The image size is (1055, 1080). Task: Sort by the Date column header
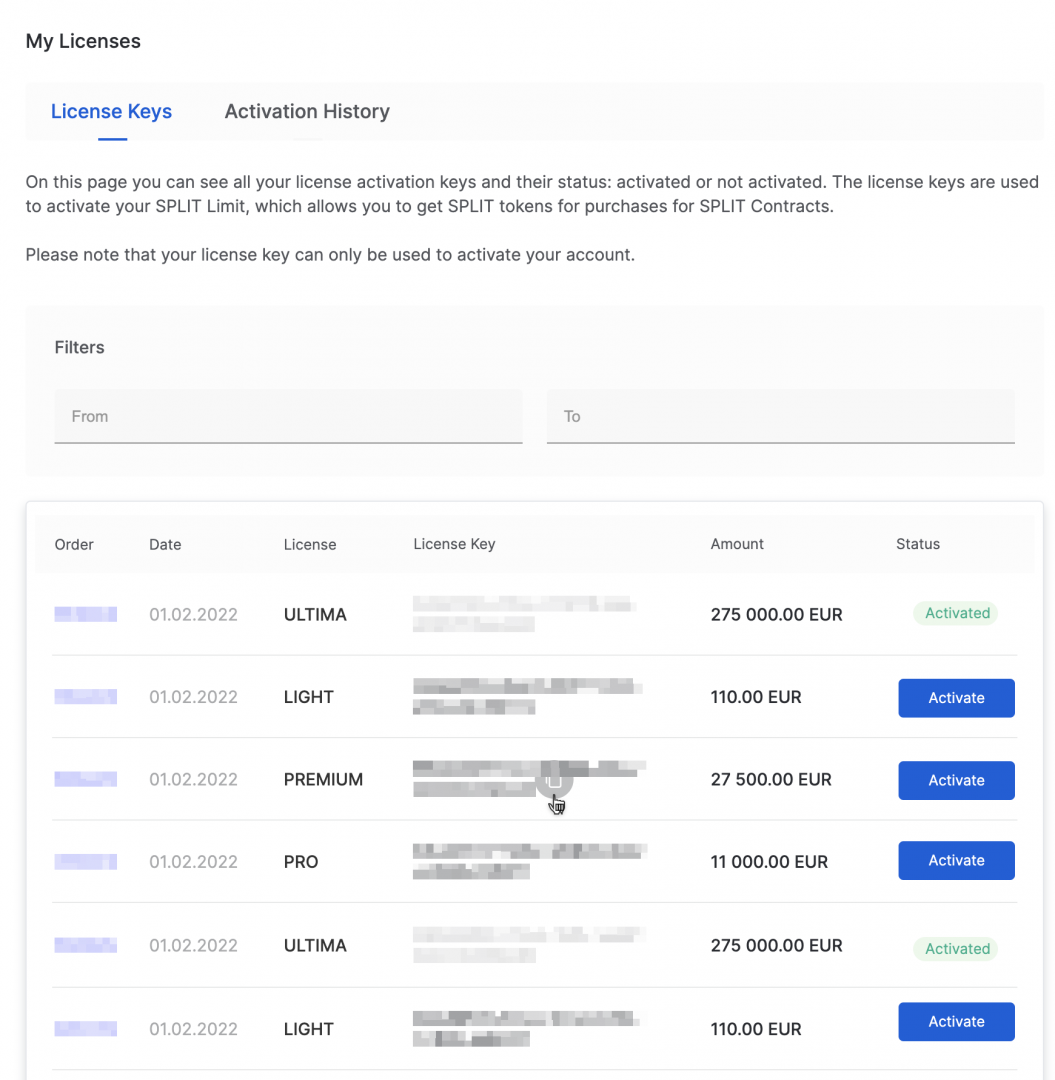165,545
